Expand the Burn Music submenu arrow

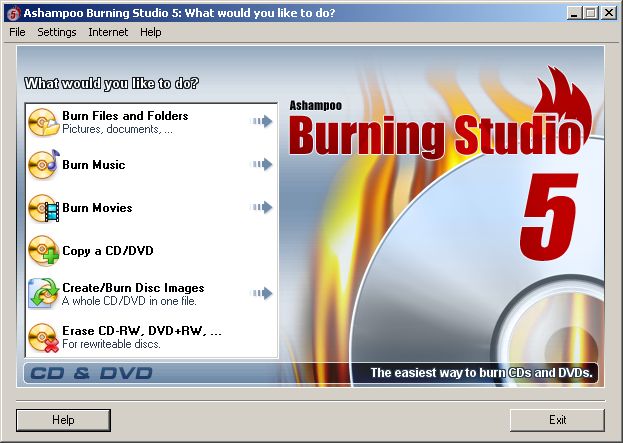261,164
